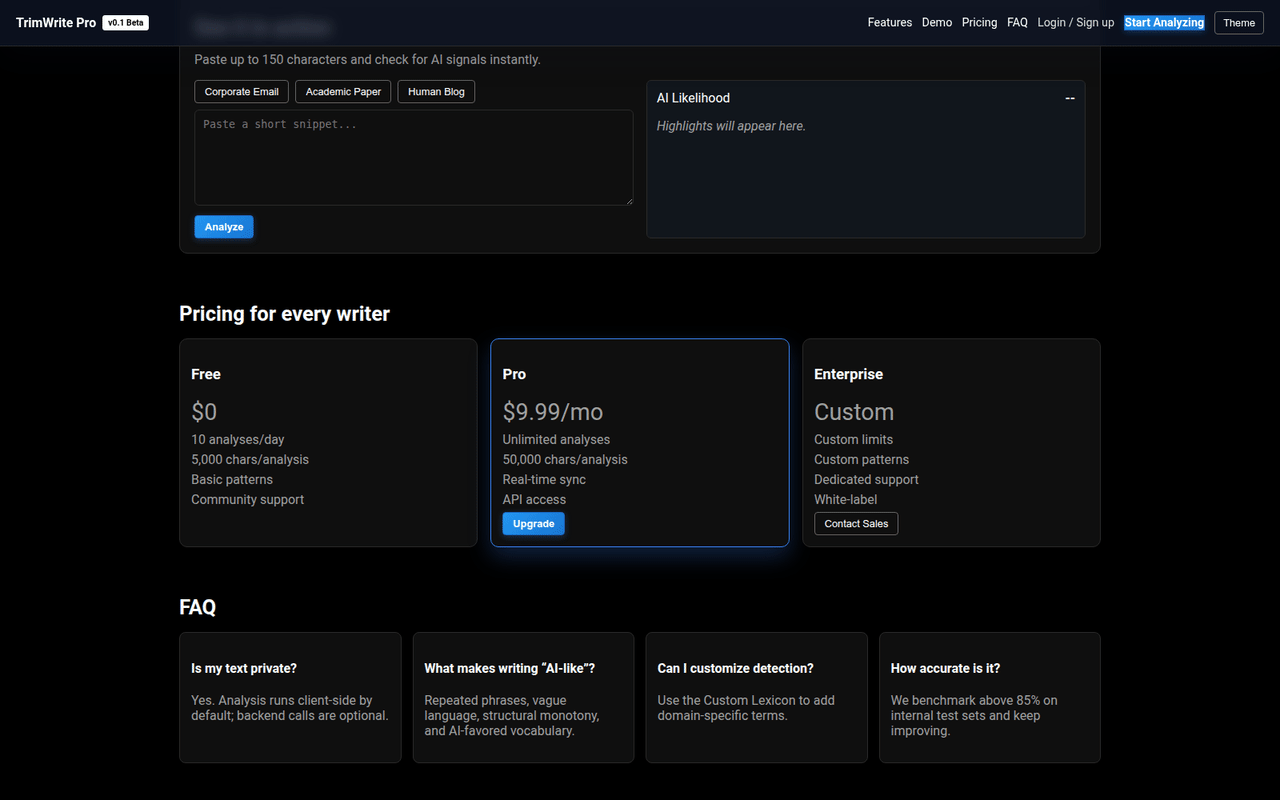Load the Corporate Email sample
The width and height of the screenshot is (1280, 800).
tap(241, 92)
